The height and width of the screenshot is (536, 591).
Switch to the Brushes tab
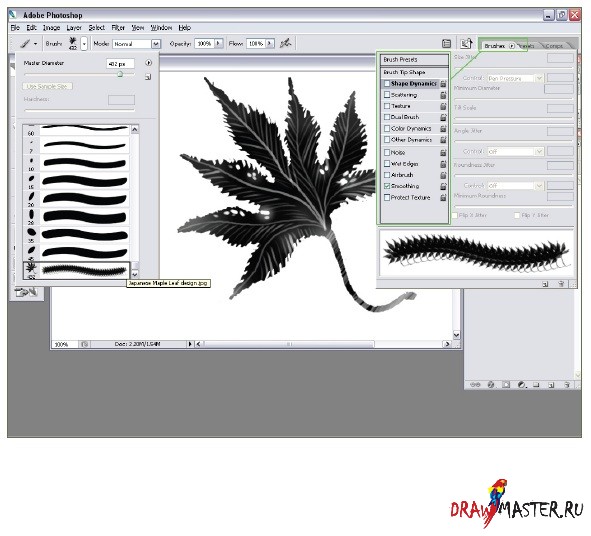coord(494,46)
